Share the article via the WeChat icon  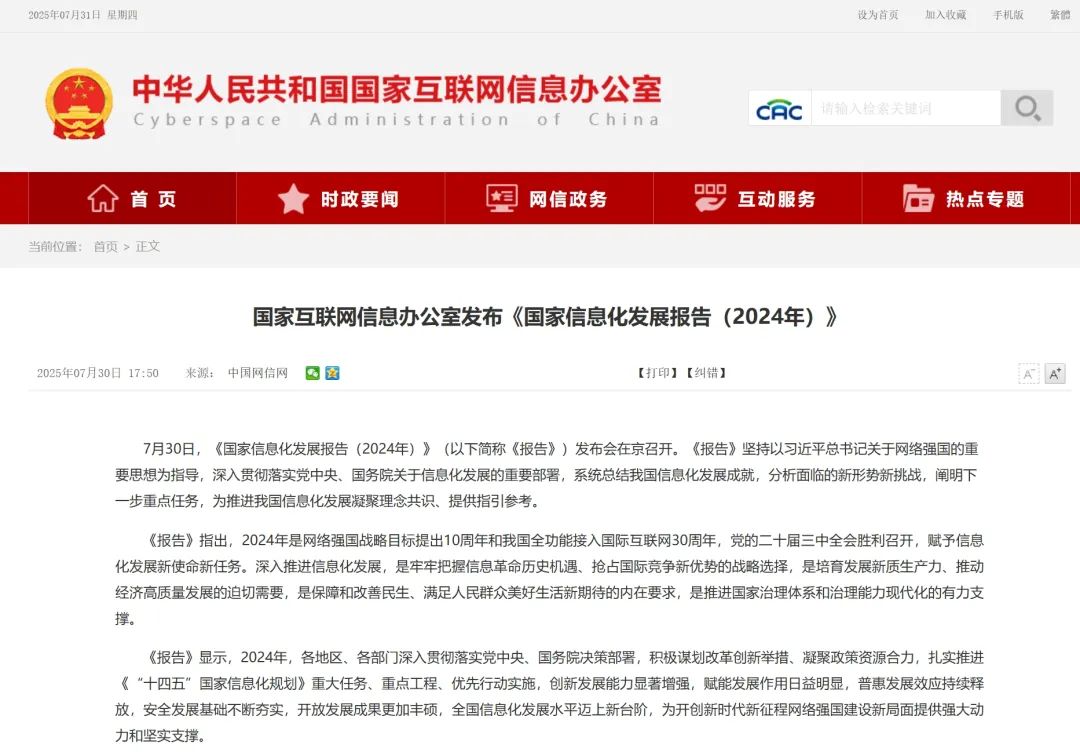(313, 373)
